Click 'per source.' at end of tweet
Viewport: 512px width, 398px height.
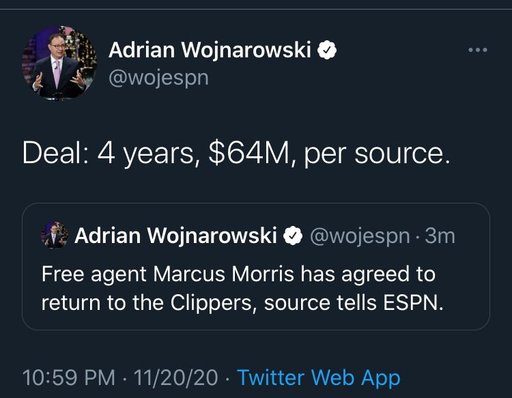pyautogui.click(x=377, y=155)
